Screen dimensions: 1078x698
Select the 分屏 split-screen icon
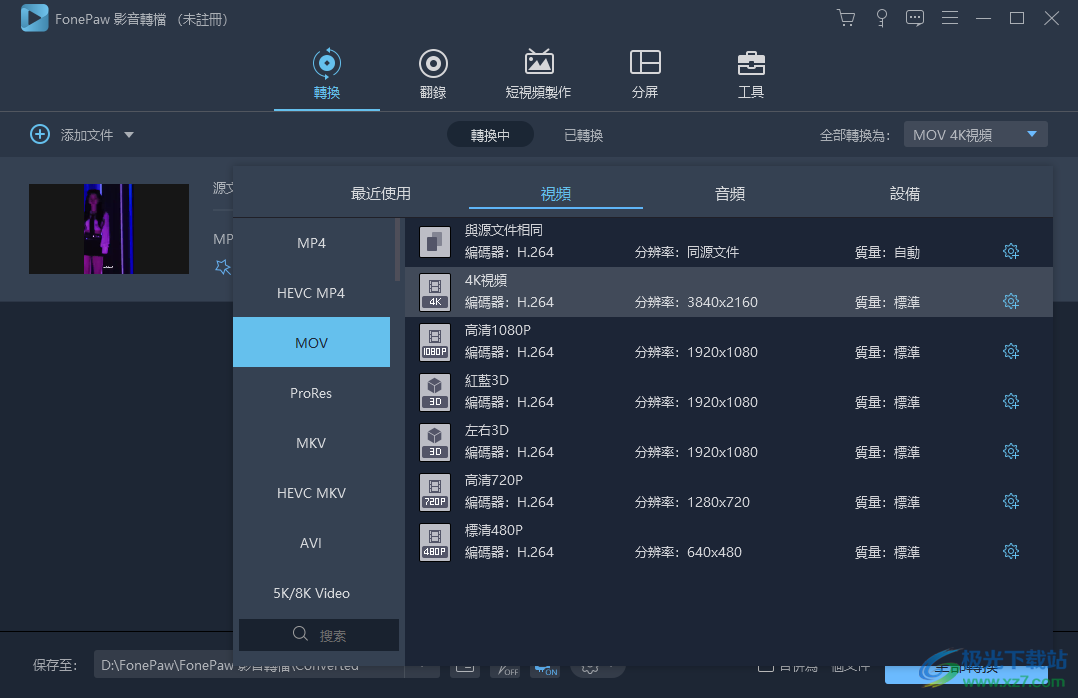point(645,72)
